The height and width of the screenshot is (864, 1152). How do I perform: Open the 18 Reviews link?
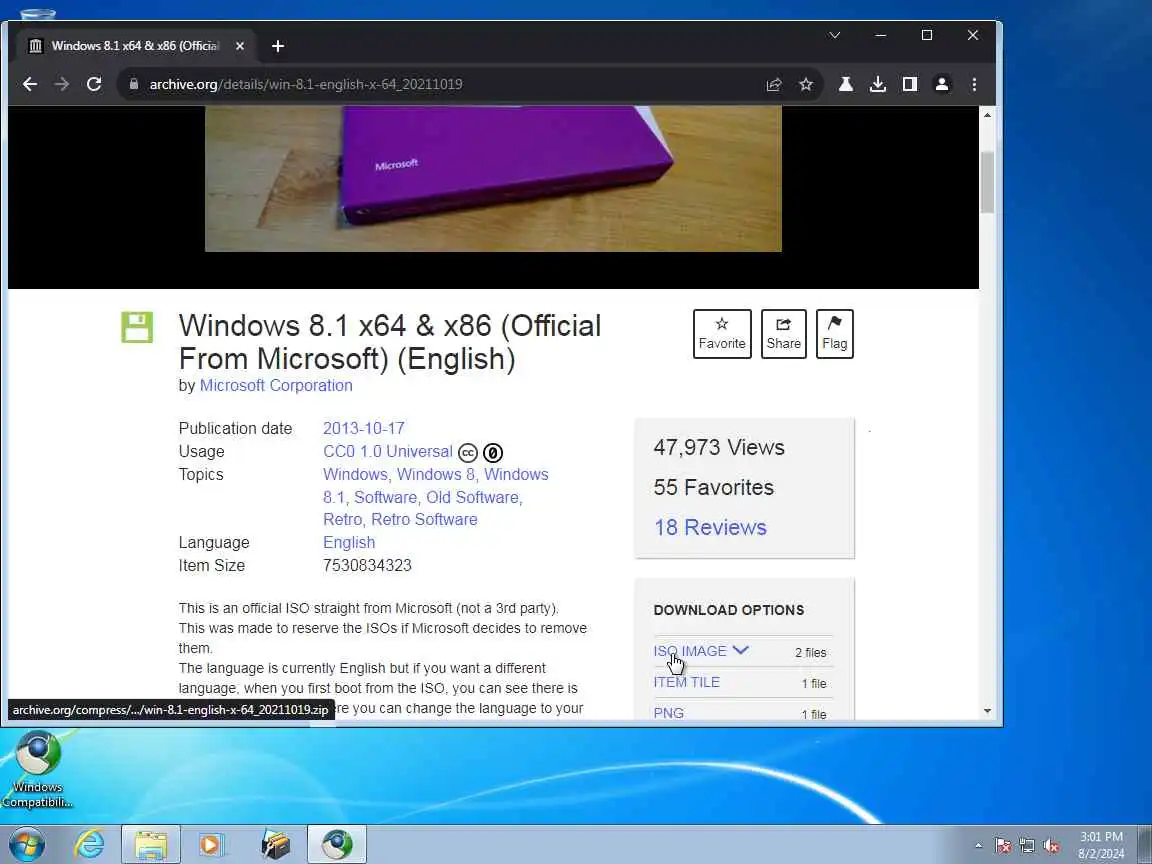click(x=710, y=528)
